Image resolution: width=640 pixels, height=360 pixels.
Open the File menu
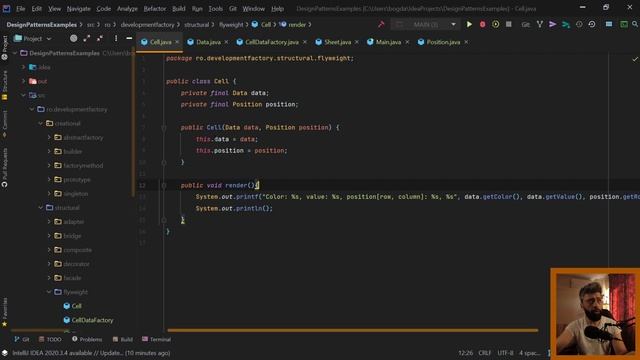(20, 9)
